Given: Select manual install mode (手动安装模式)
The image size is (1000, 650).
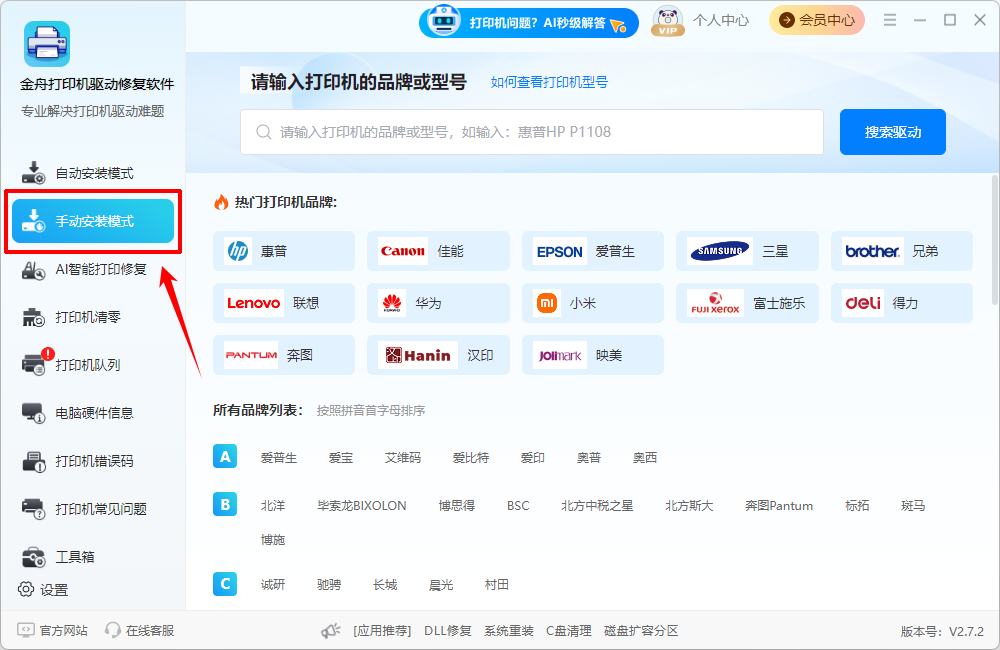Looking at the screenshot, I should point(93,221).
